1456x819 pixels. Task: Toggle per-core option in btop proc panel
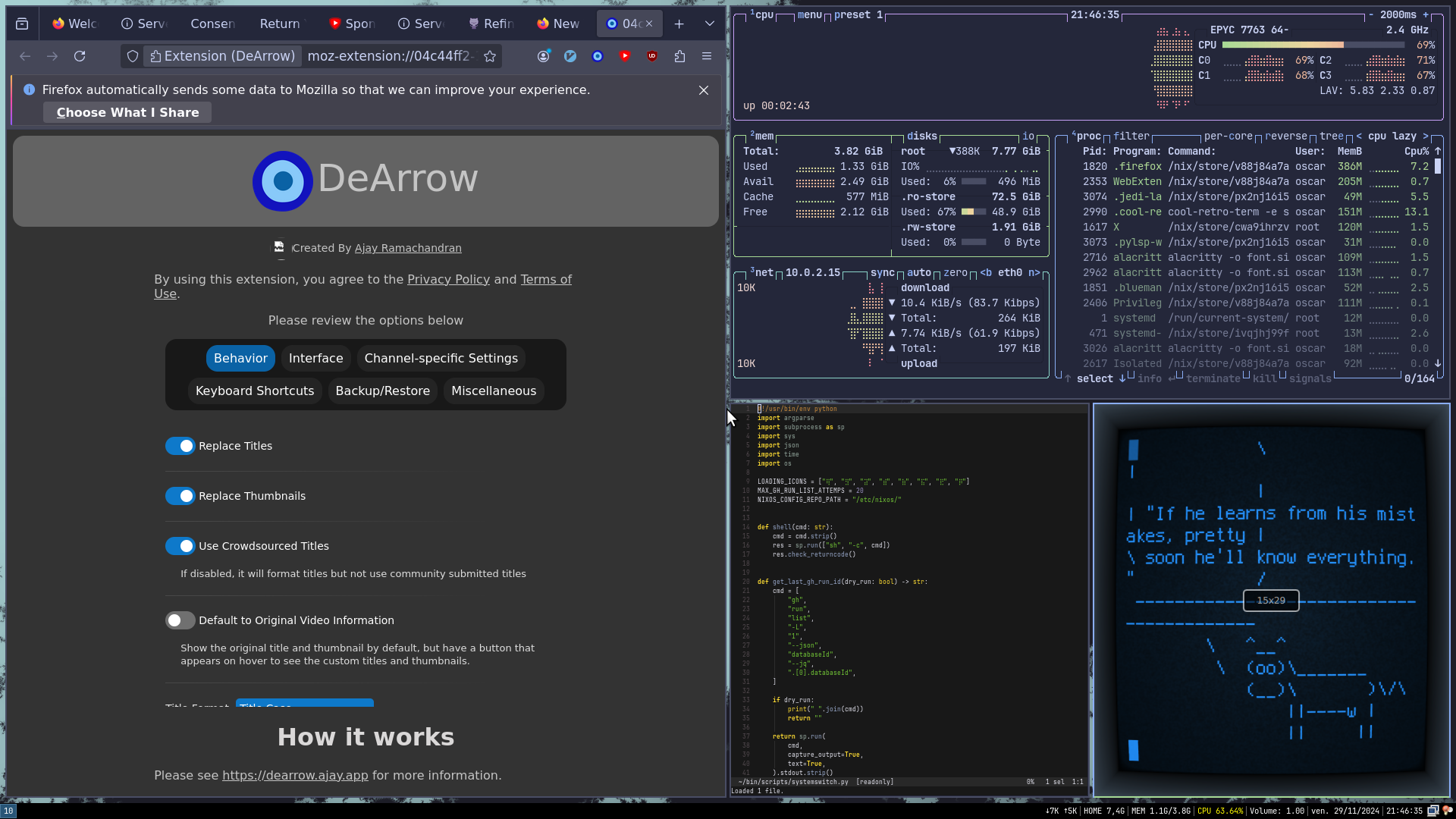(x=1228, y=136)
